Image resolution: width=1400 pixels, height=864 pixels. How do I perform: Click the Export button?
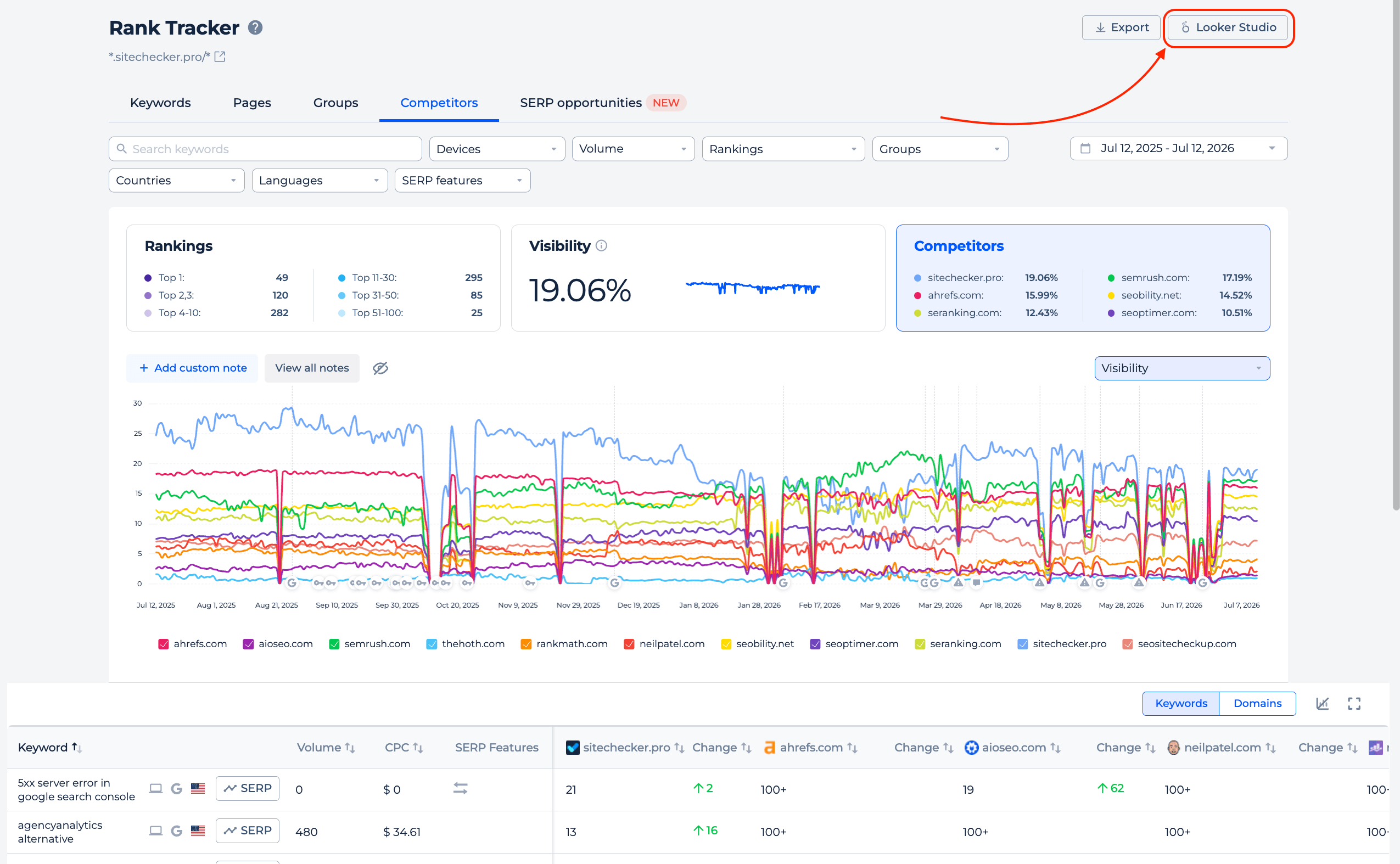coord(1121,27)
